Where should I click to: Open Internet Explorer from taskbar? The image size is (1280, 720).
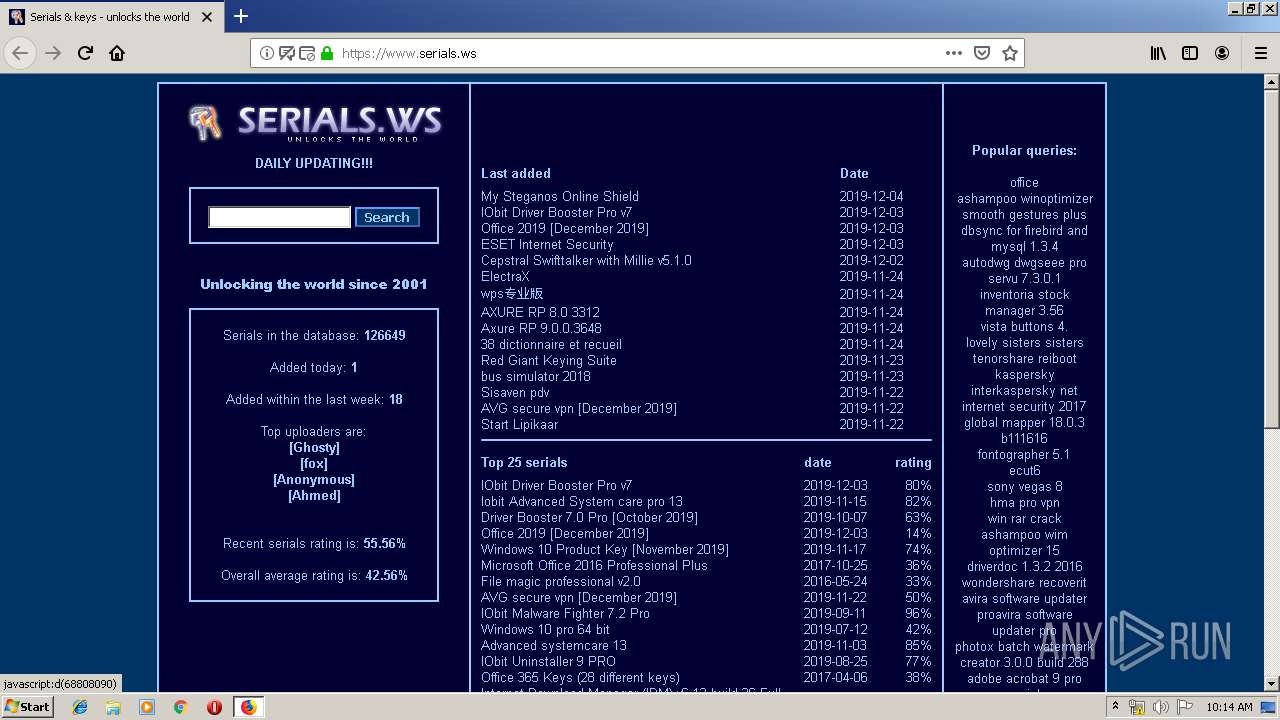[x=80, y=707]
